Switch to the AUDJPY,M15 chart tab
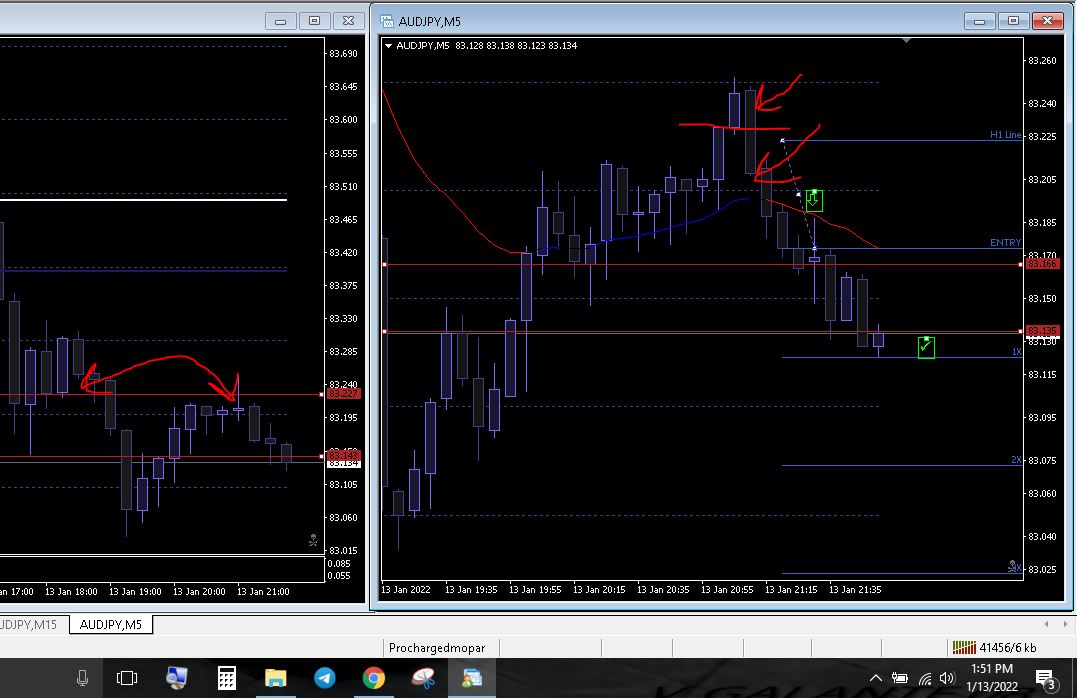 (29, 624)
